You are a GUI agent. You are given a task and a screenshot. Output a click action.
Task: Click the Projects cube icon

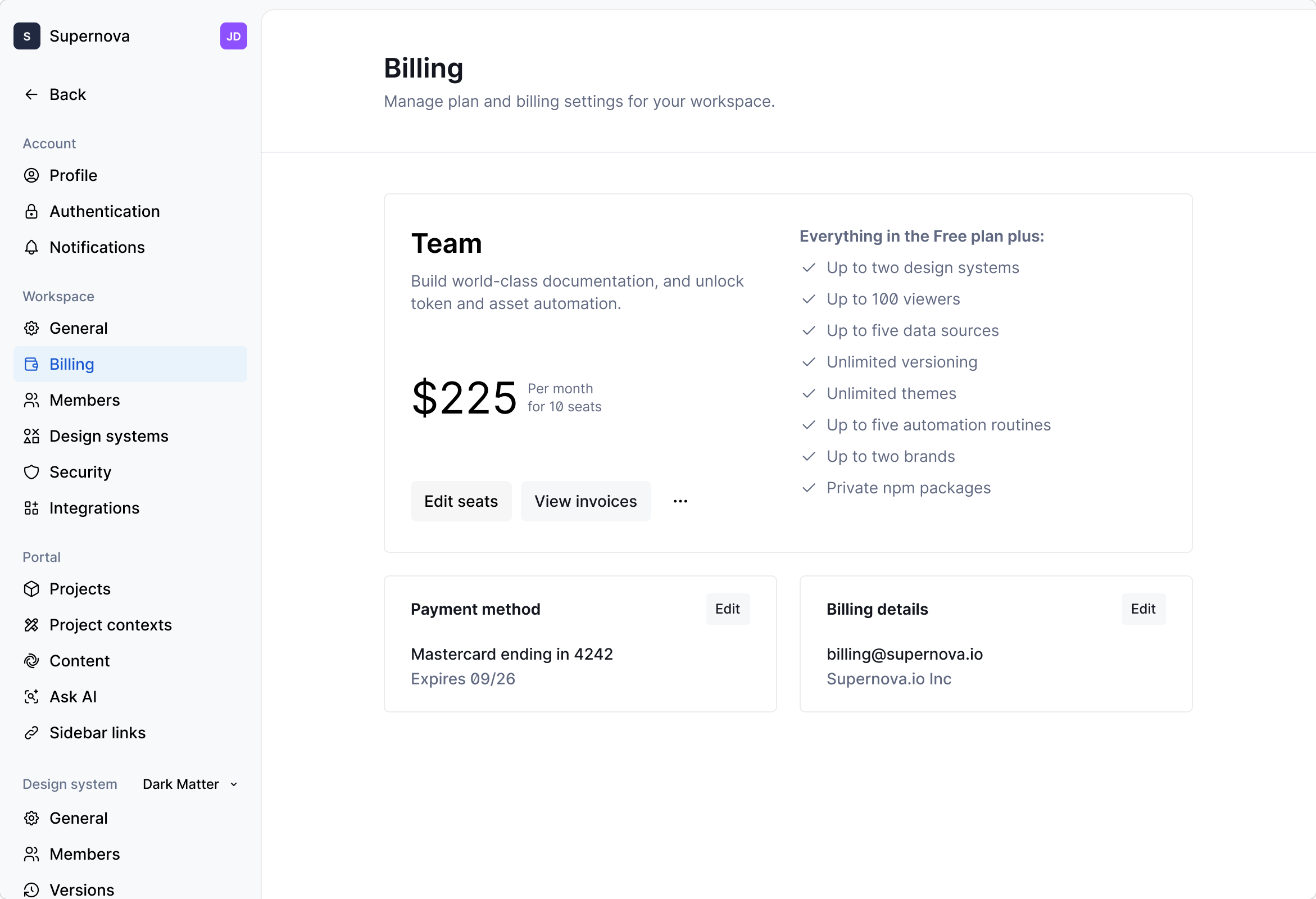[x=31, y=589]
